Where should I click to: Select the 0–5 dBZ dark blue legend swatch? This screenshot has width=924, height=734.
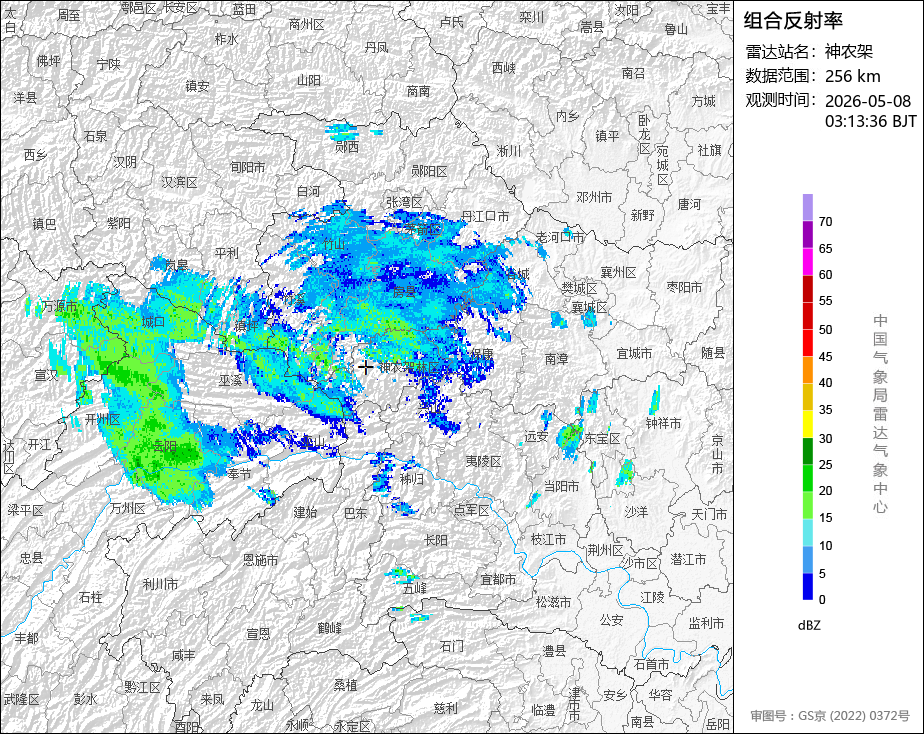click(x=807, y=587)
